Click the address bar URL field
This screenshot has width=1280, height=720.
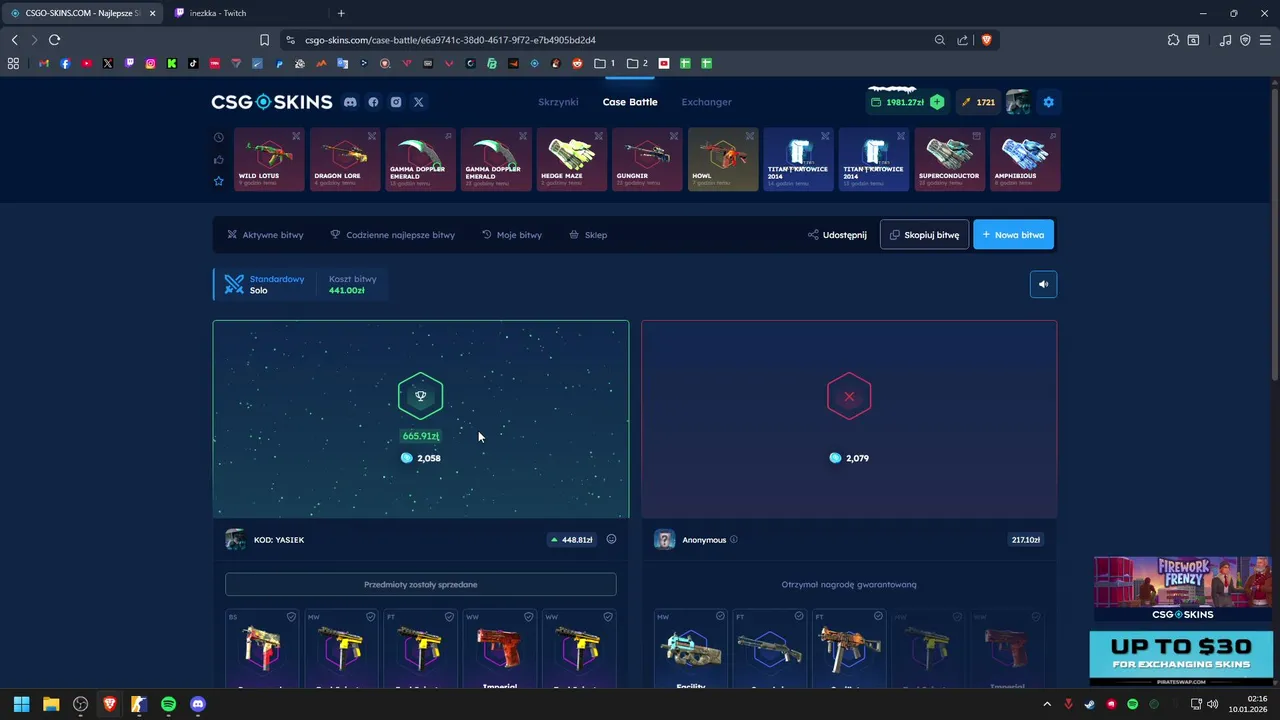click(x=600, y=40)
